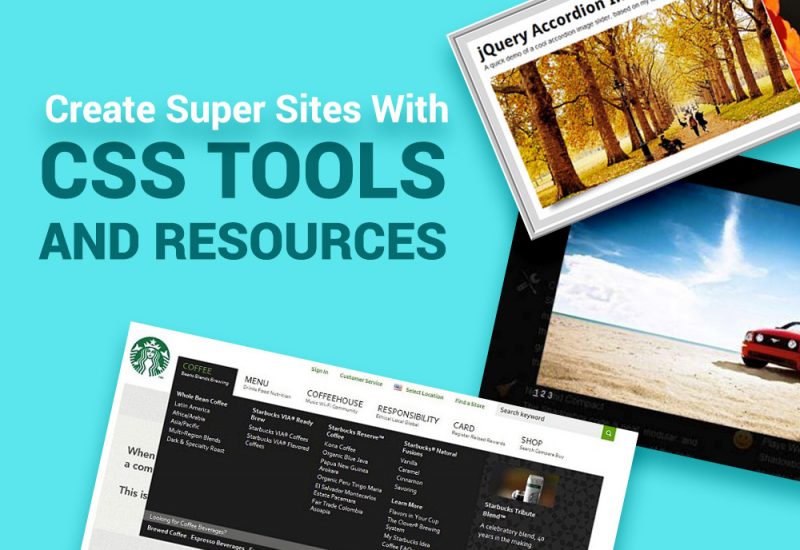Click the Learn More heading
The height and width of the screenshot is (550, 800).
(407, 505)
